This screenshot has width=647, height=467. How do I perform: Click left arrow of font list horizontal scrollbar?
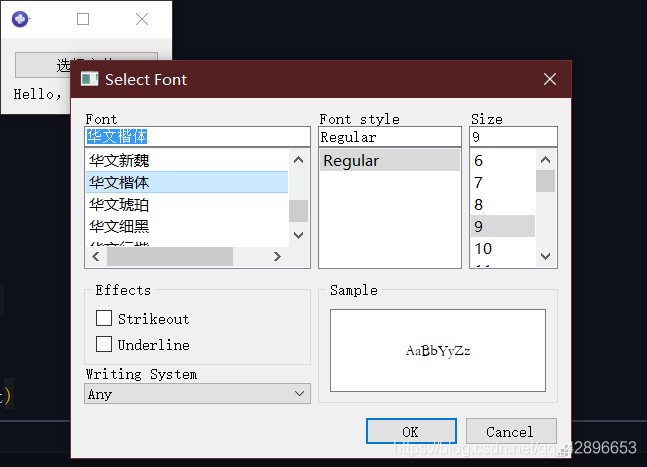coord(96,257)
